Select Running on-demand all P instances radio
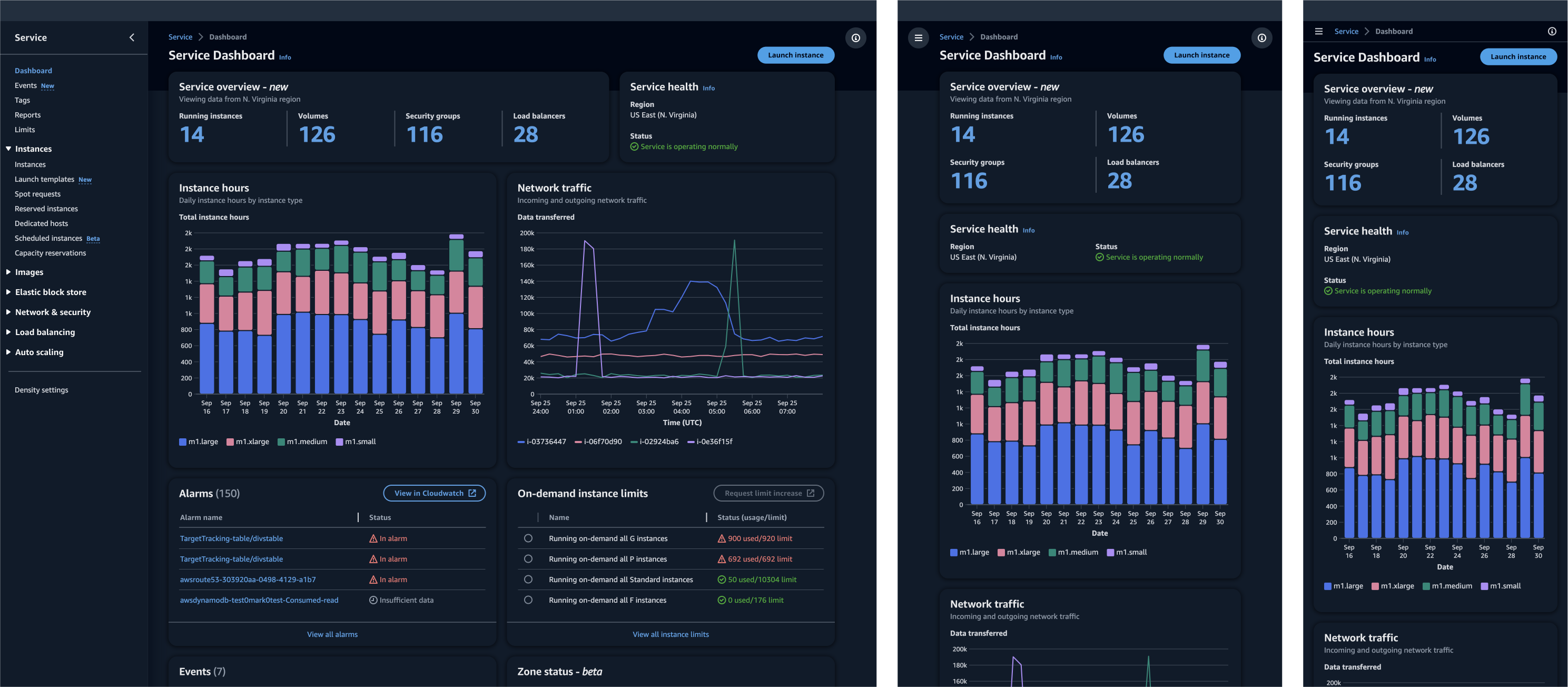The width and height of the screenshot is (1568, 687). pos(528,559)
